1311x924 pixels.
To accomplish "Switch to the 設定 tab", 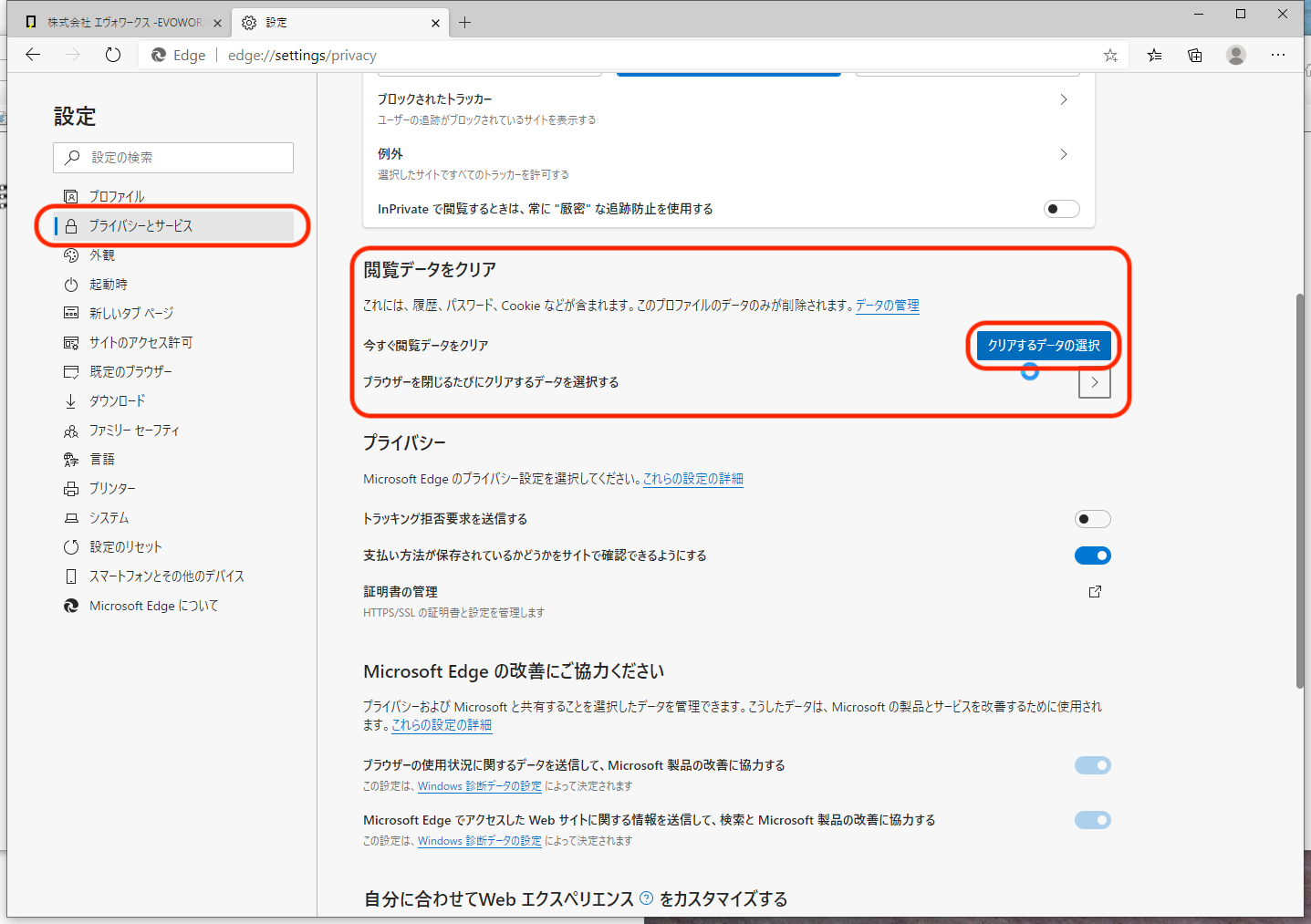I will click(339, 23).
